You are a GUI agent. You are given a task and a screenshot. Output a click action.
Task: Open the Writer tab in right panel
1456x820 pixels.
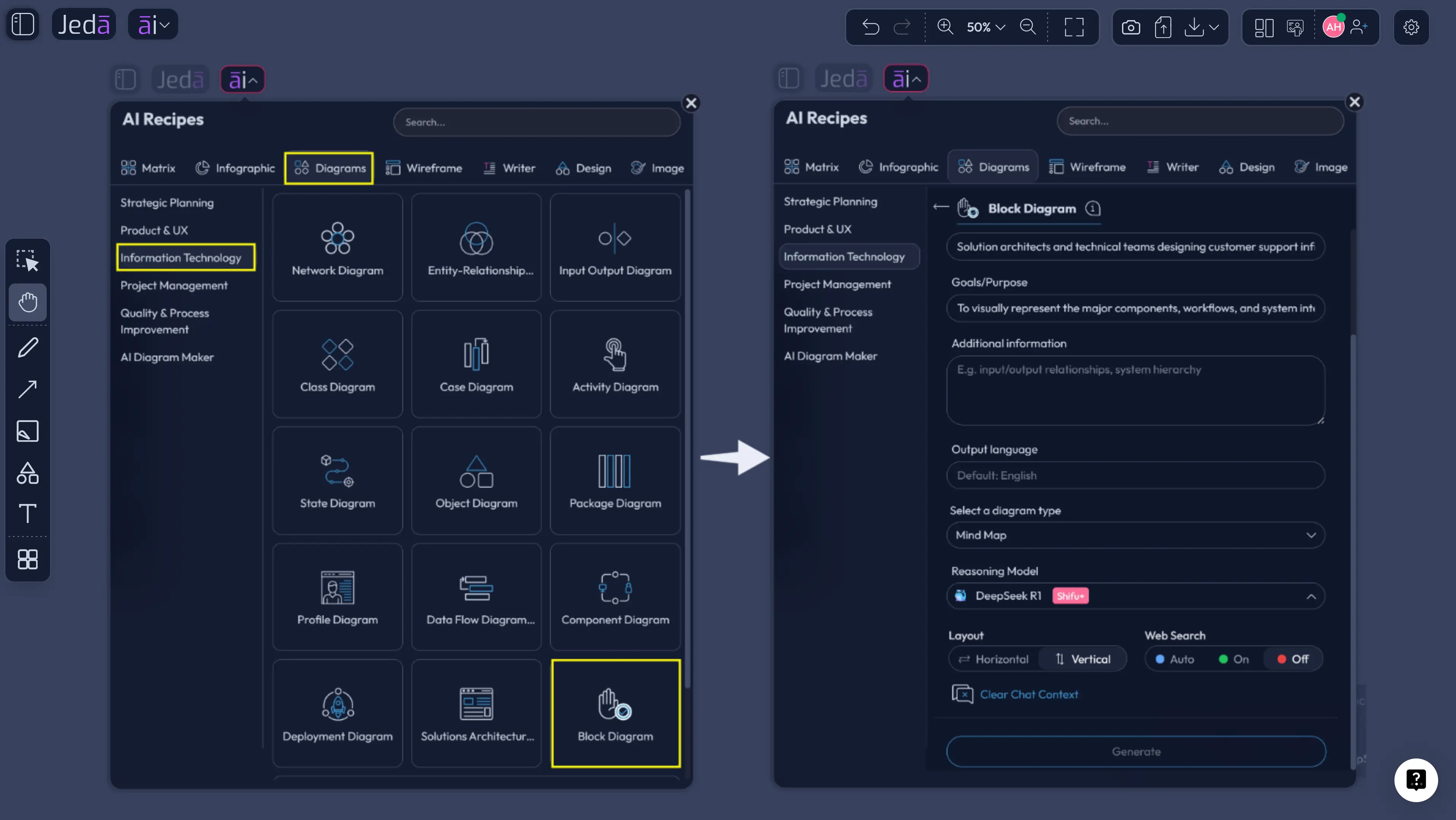pos(1172,167)
